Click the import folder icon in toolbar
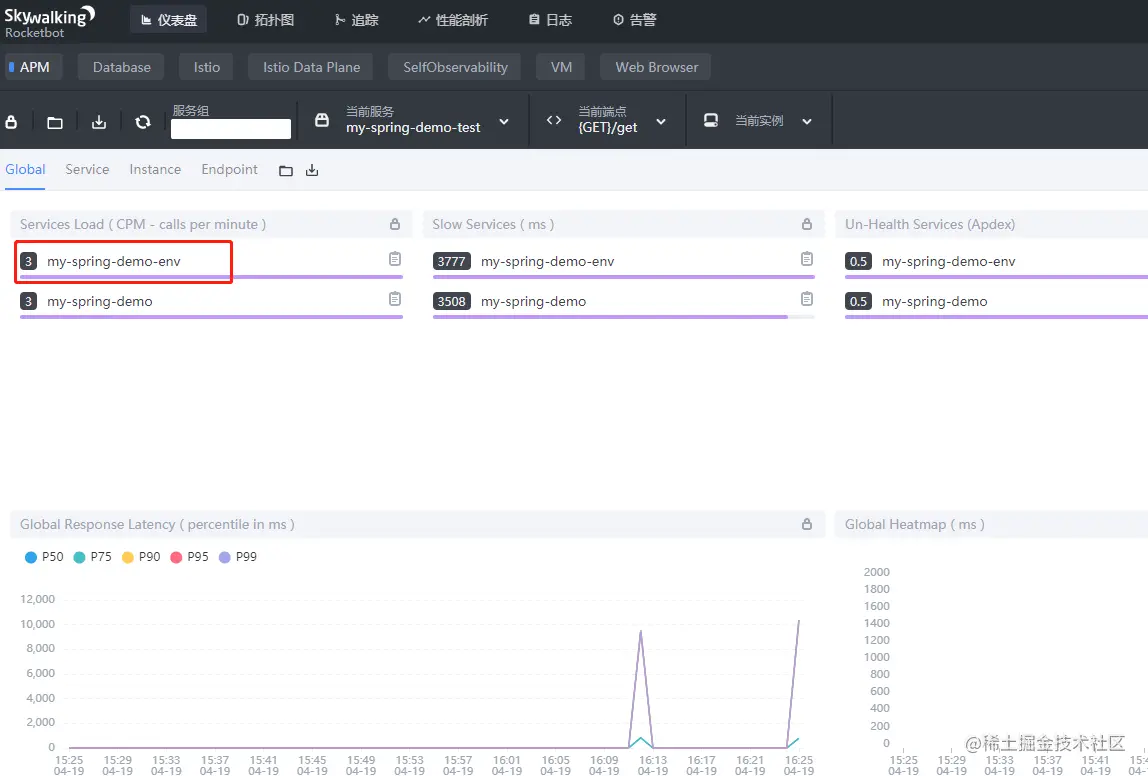Image resolution: width=1148 pixels, height=776 pixels. (55, 122)
